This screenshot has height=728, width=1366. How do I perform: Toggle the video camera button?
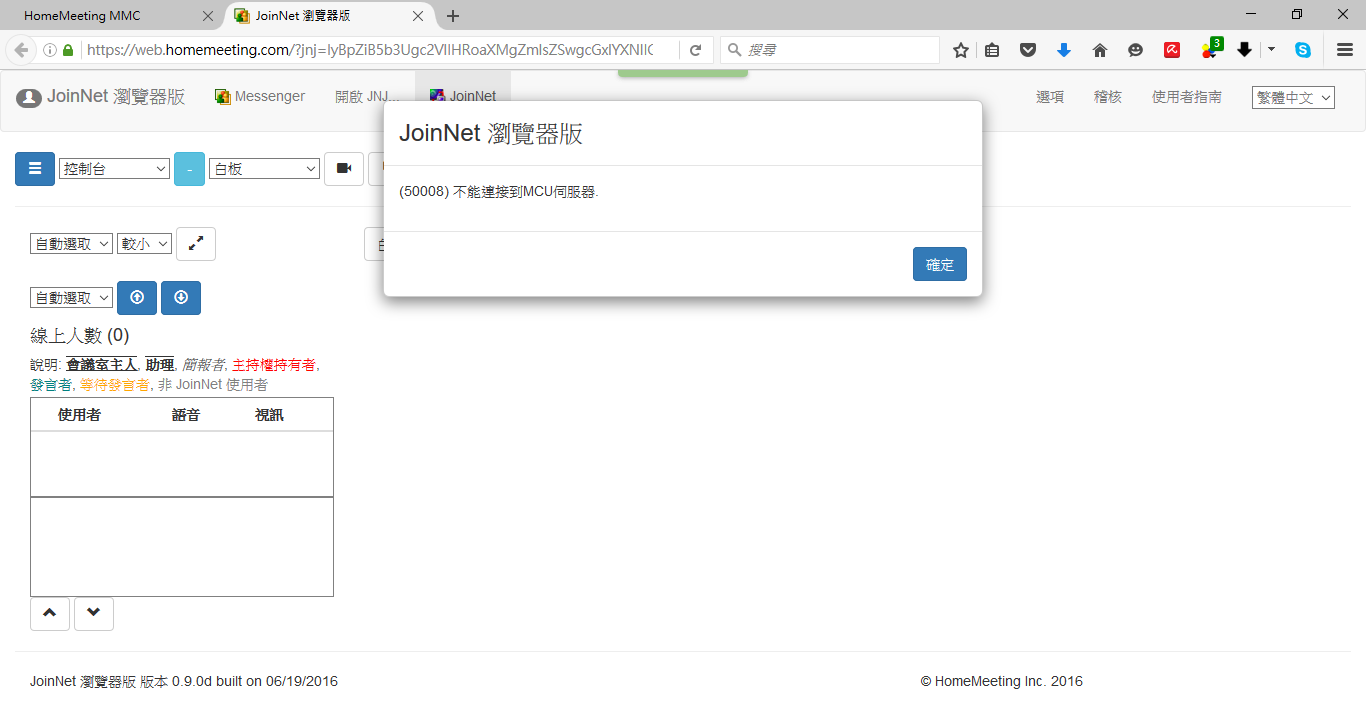[x=344, y=169]
